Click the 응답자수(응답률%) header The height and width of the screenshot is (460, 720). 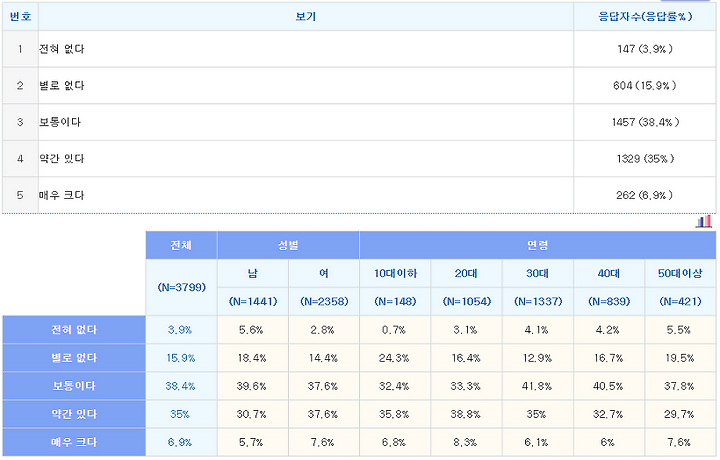[645, 17]
